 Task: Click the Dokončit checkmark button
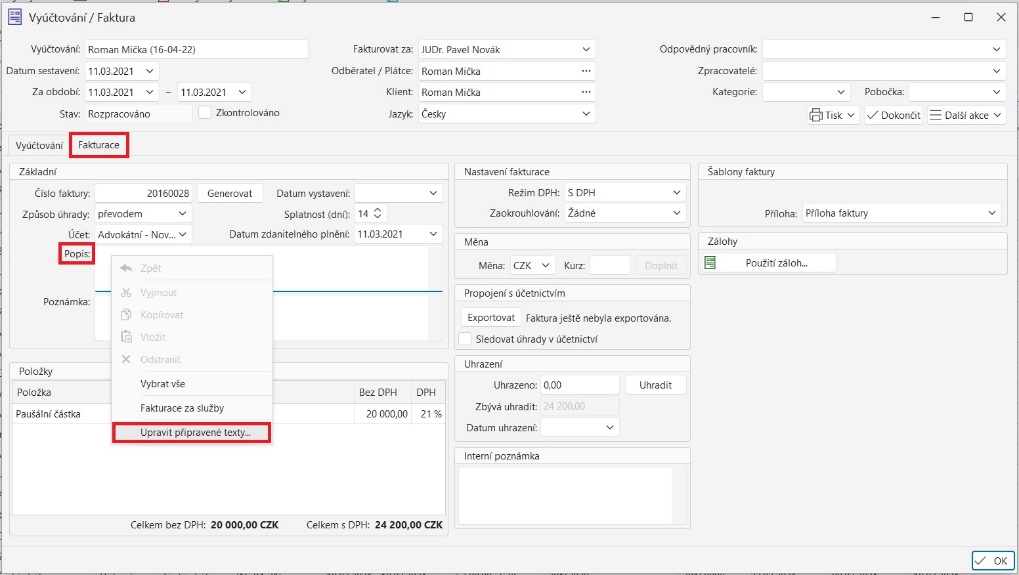click(892, 115)
